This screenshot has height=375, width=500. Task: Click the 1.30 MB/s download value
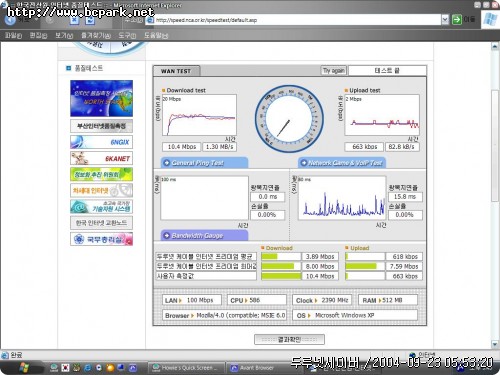(x=219, y=147)
